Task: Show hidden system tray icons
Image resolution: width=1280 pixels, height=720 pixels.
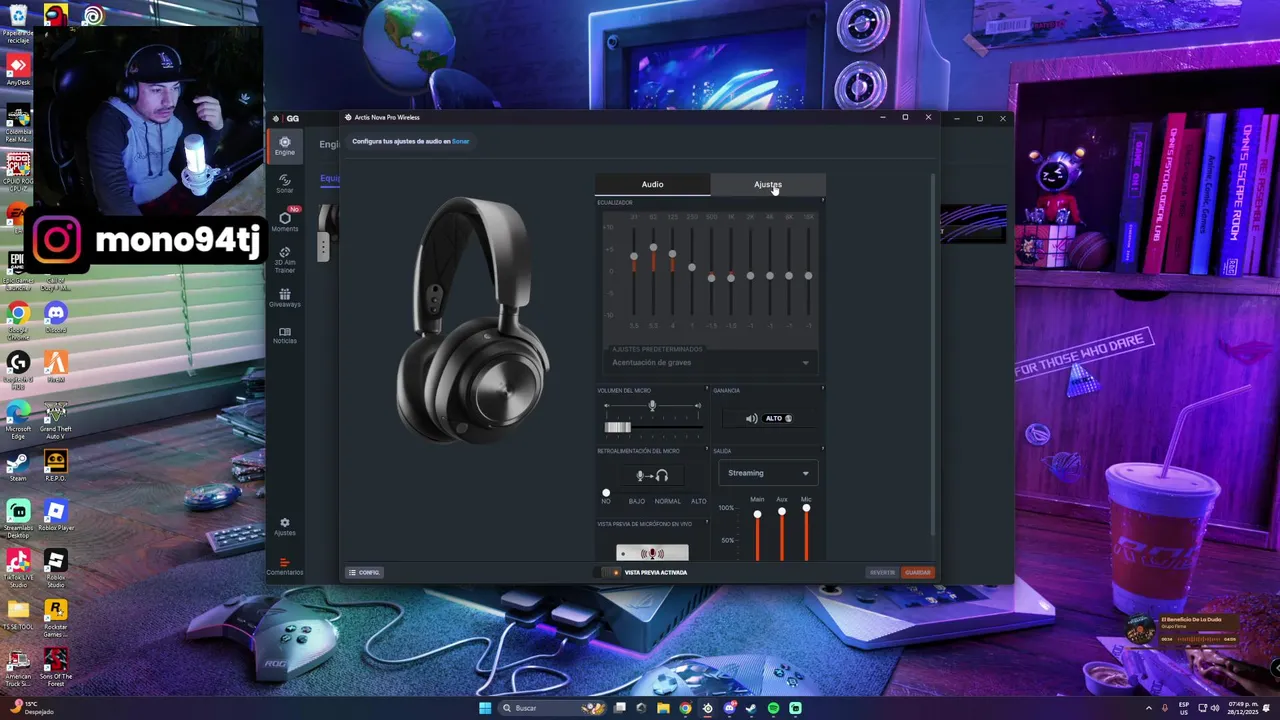Action: pyautogui.click(x=1148, y=708)
